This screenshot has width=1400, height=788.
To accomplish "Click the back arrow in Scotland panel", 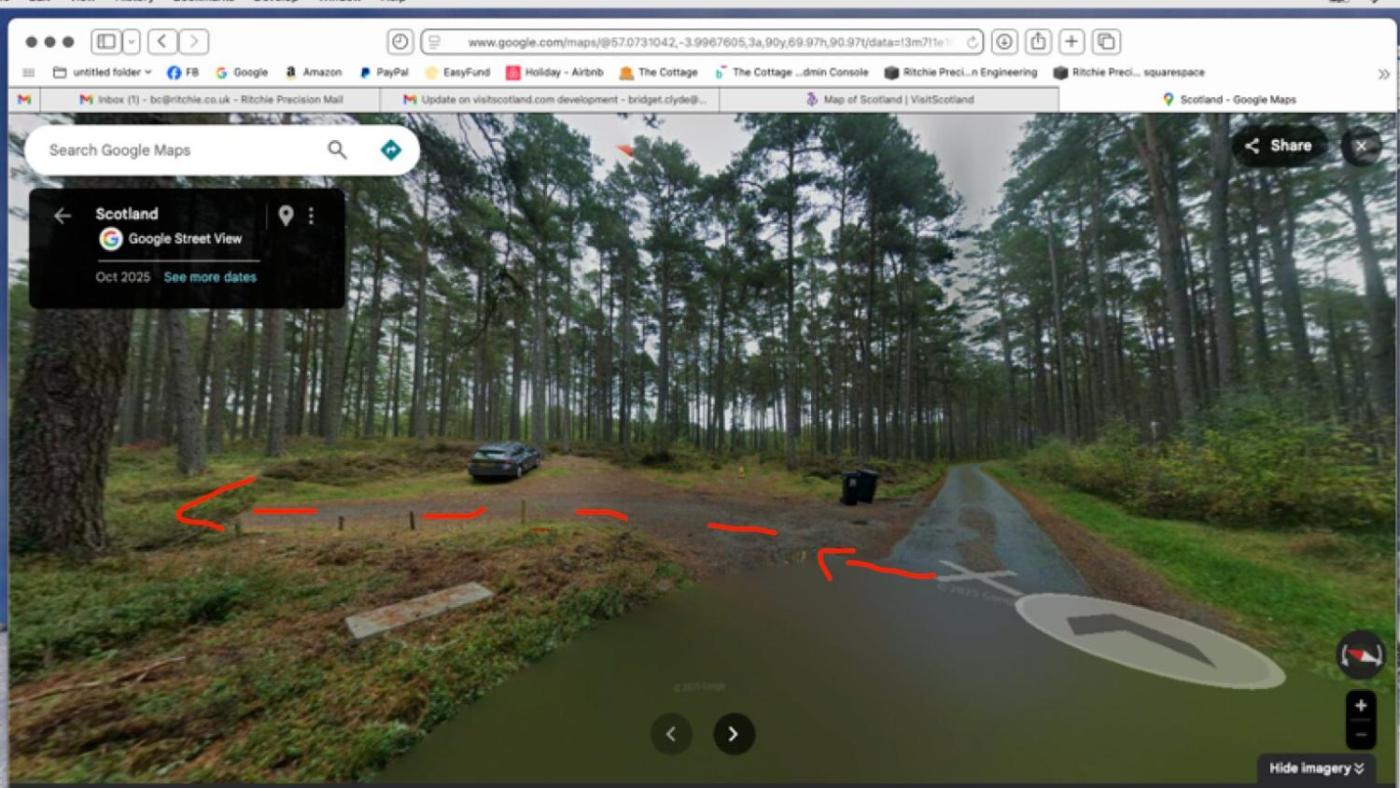I will [x=62, y=215].
